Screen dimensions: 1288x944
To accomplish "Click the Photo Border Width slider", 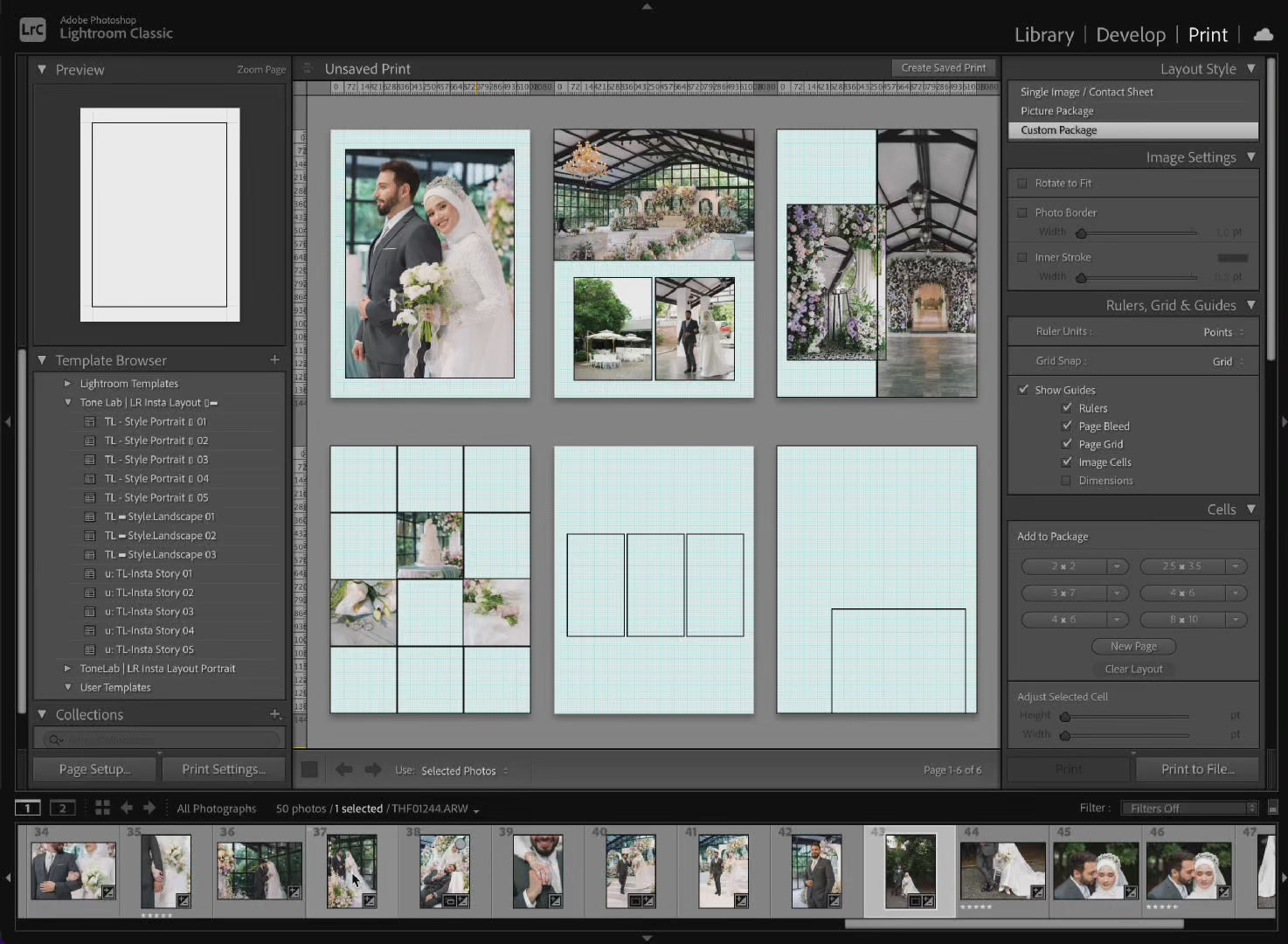I will [1136, 233].
